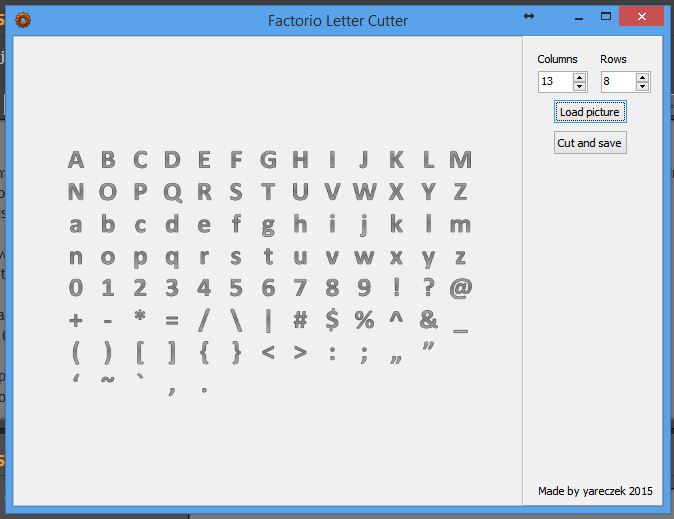
Task: Click the opening parenthesis glyph
Action: [76, 353]
